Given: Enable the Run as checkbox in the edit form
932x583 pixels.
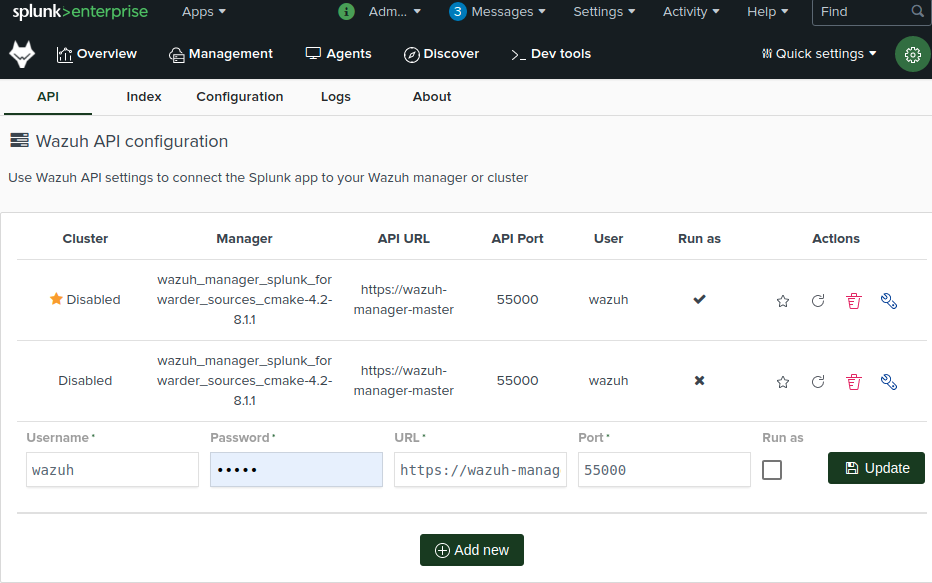Looking at the screenshot, I should [772, 469].
